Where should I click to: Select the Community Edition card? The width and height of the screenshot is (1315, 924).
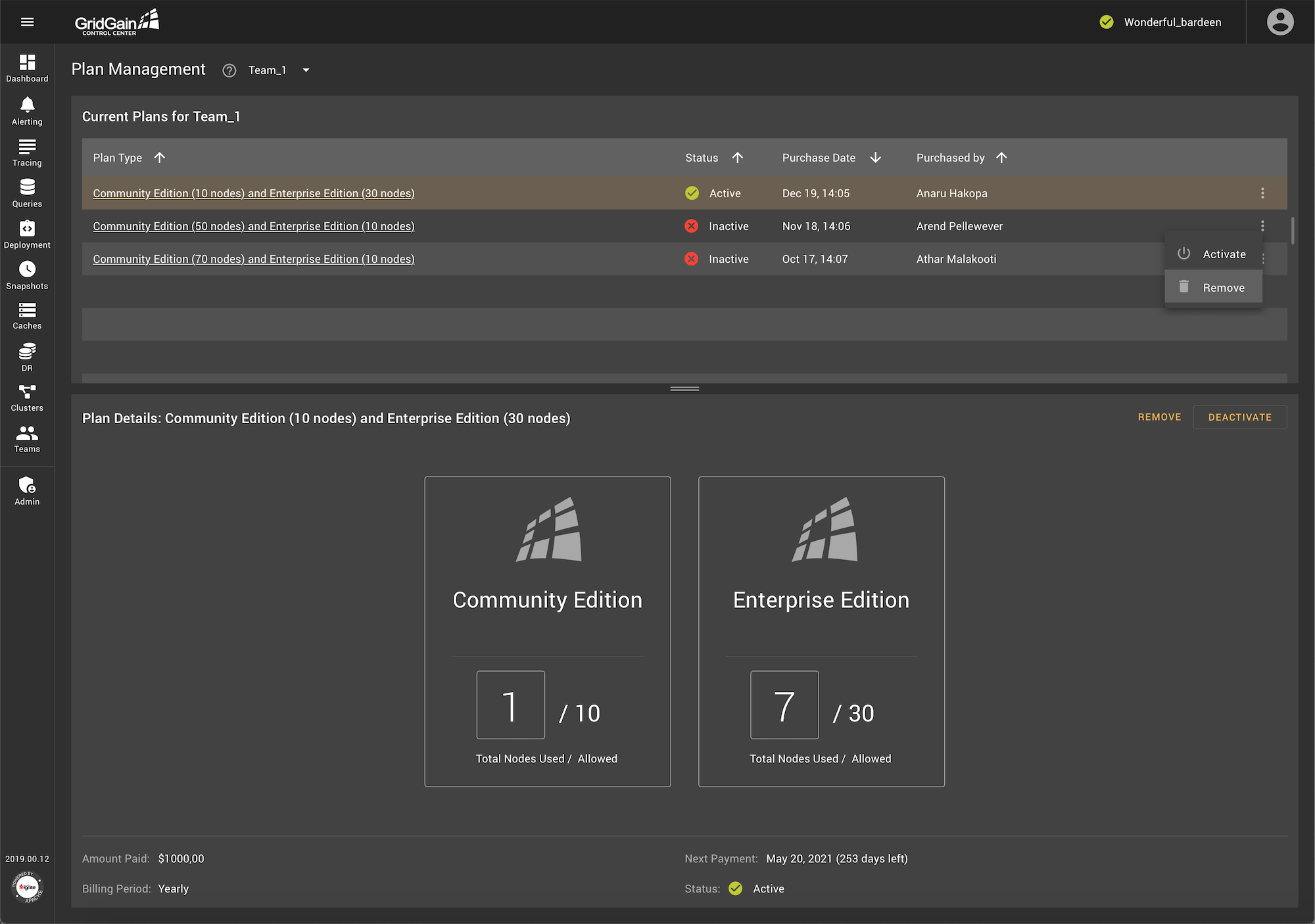coord(548,632)
